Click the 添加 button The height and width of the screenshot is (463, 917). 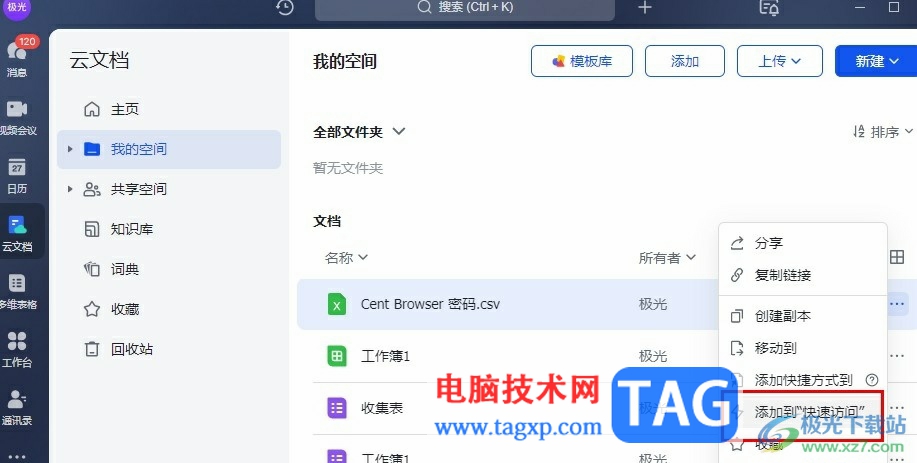(685, 61)
